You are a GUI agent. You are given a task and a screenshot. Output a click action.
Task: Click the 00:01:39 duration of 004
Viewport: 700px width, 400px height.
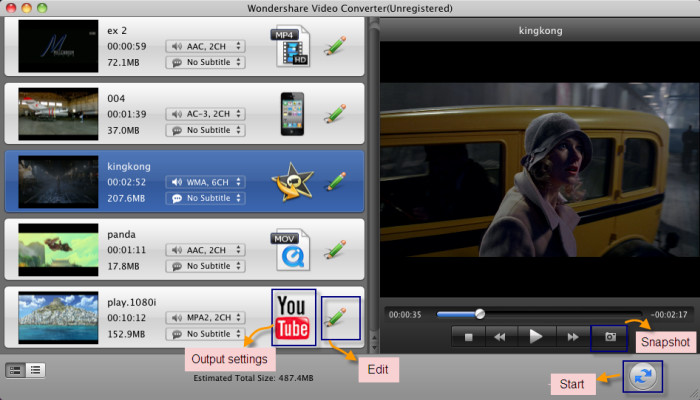tap(126, 114)
